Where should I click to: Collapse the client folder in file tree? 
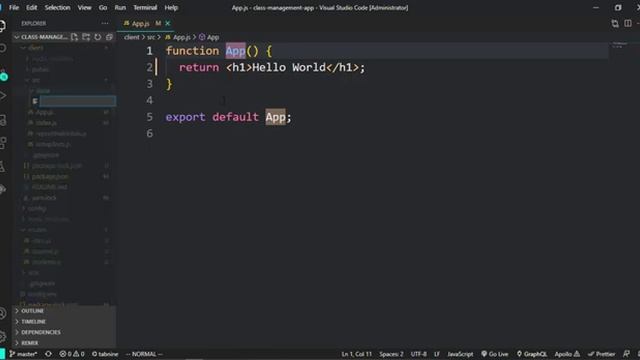coord(64,48)
